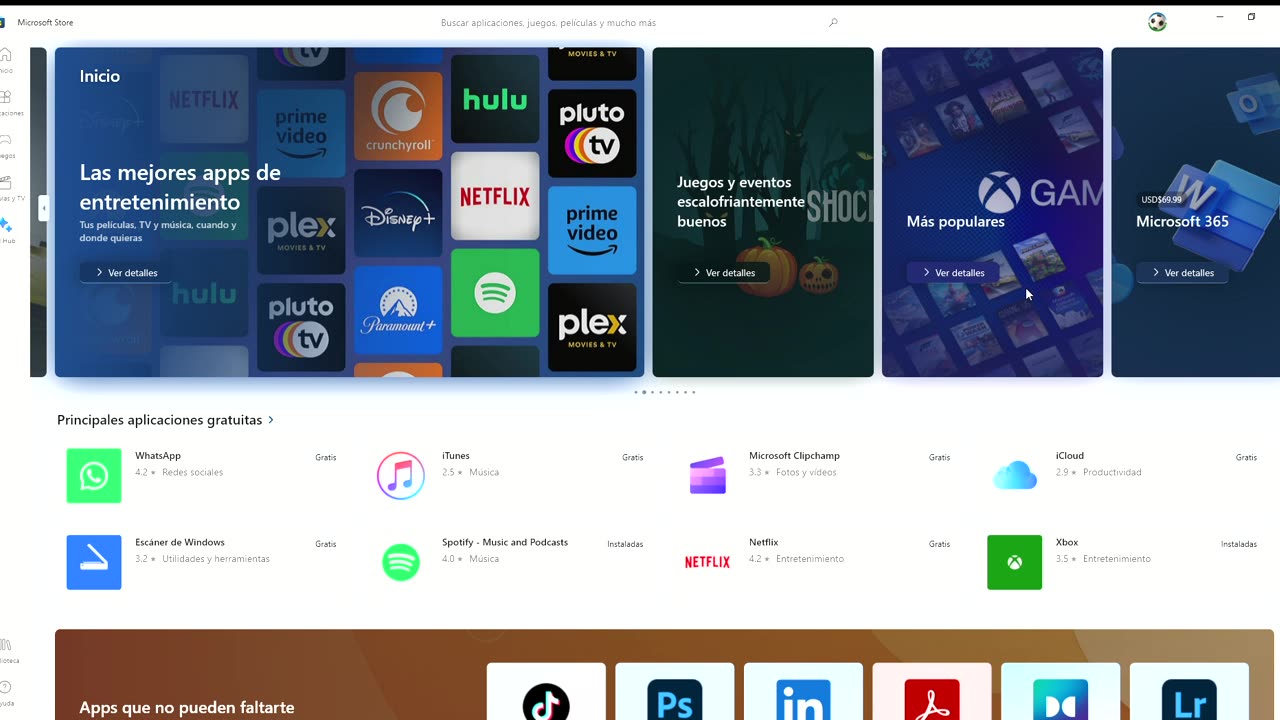This screenshot has width=1280, height=720.
Task: Open the Spotify app icon in list
Action: click(x=401, y=562)
